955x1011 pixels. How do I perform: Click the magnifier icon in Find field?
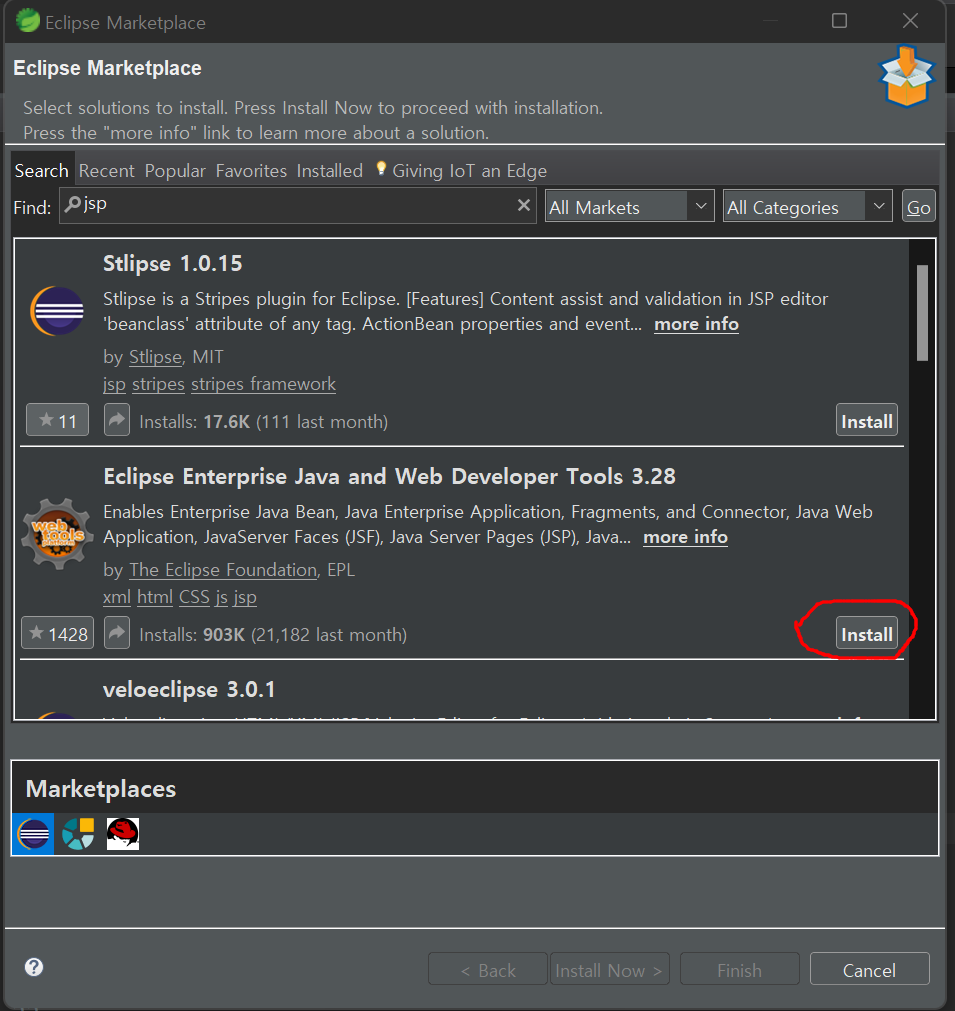(x=72, y=204)
